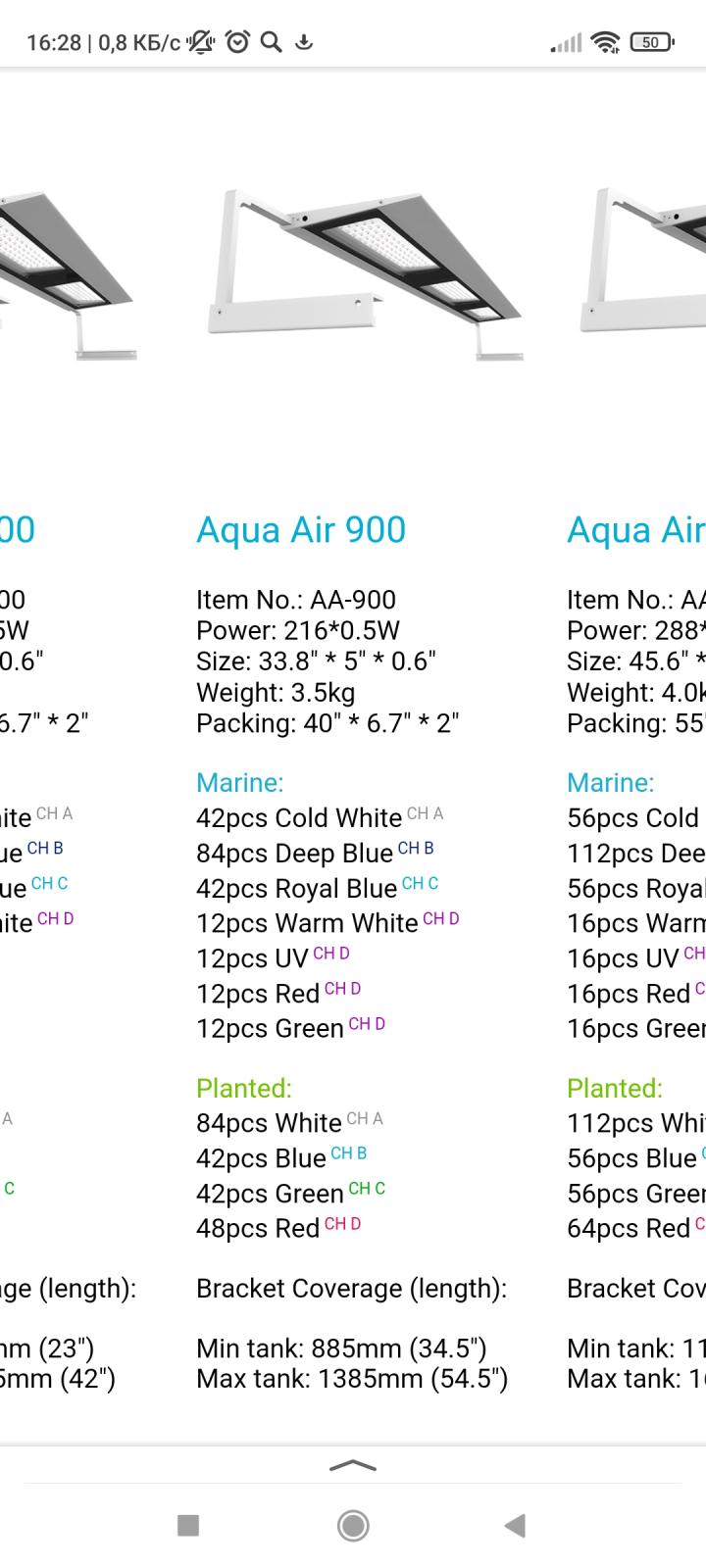Tap the muted bell notification icon

pyautogui.click(x=201, y=42)
